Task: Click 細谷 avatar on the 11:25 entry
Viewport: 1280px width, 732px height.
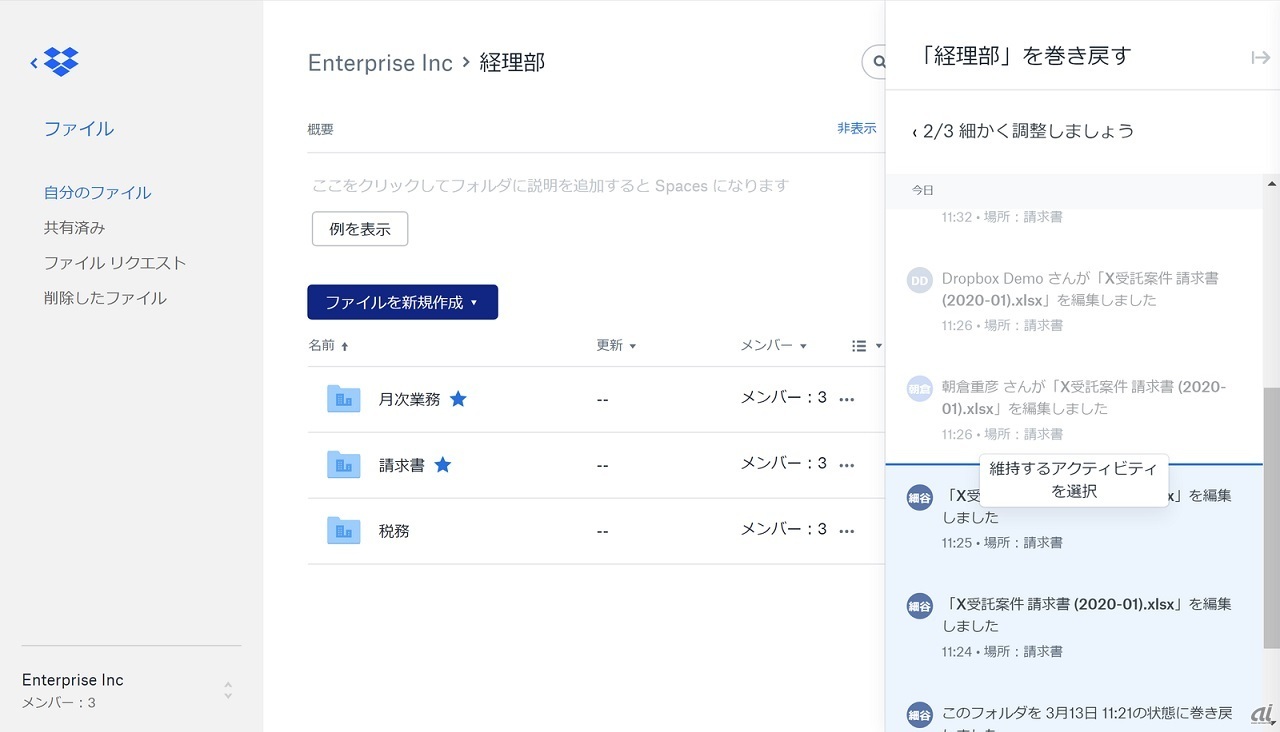Action: tap(920, 497)
